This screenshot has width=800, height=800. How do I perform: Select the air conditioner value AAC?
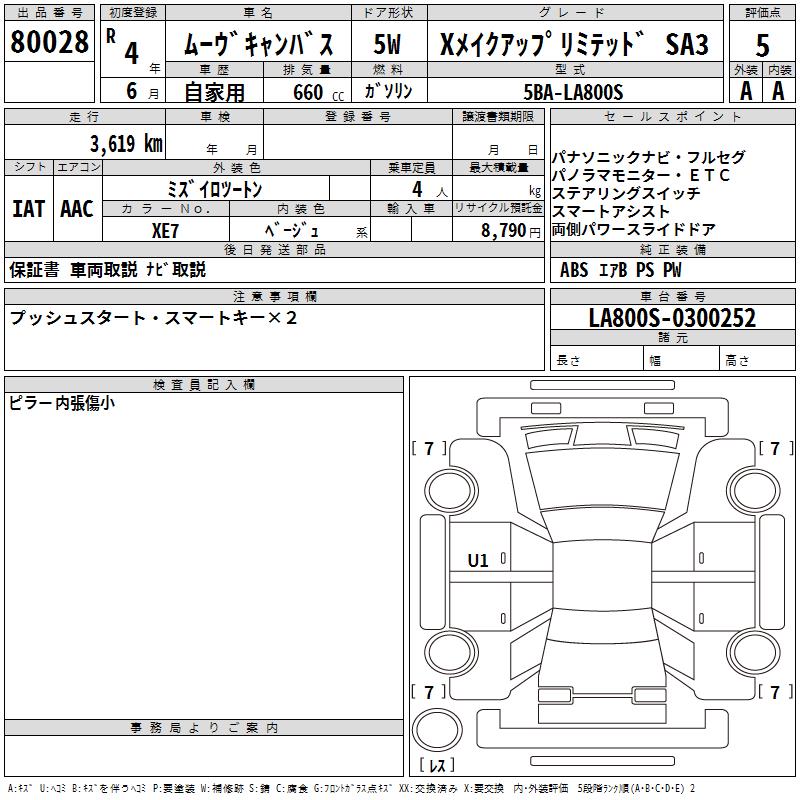77,209
